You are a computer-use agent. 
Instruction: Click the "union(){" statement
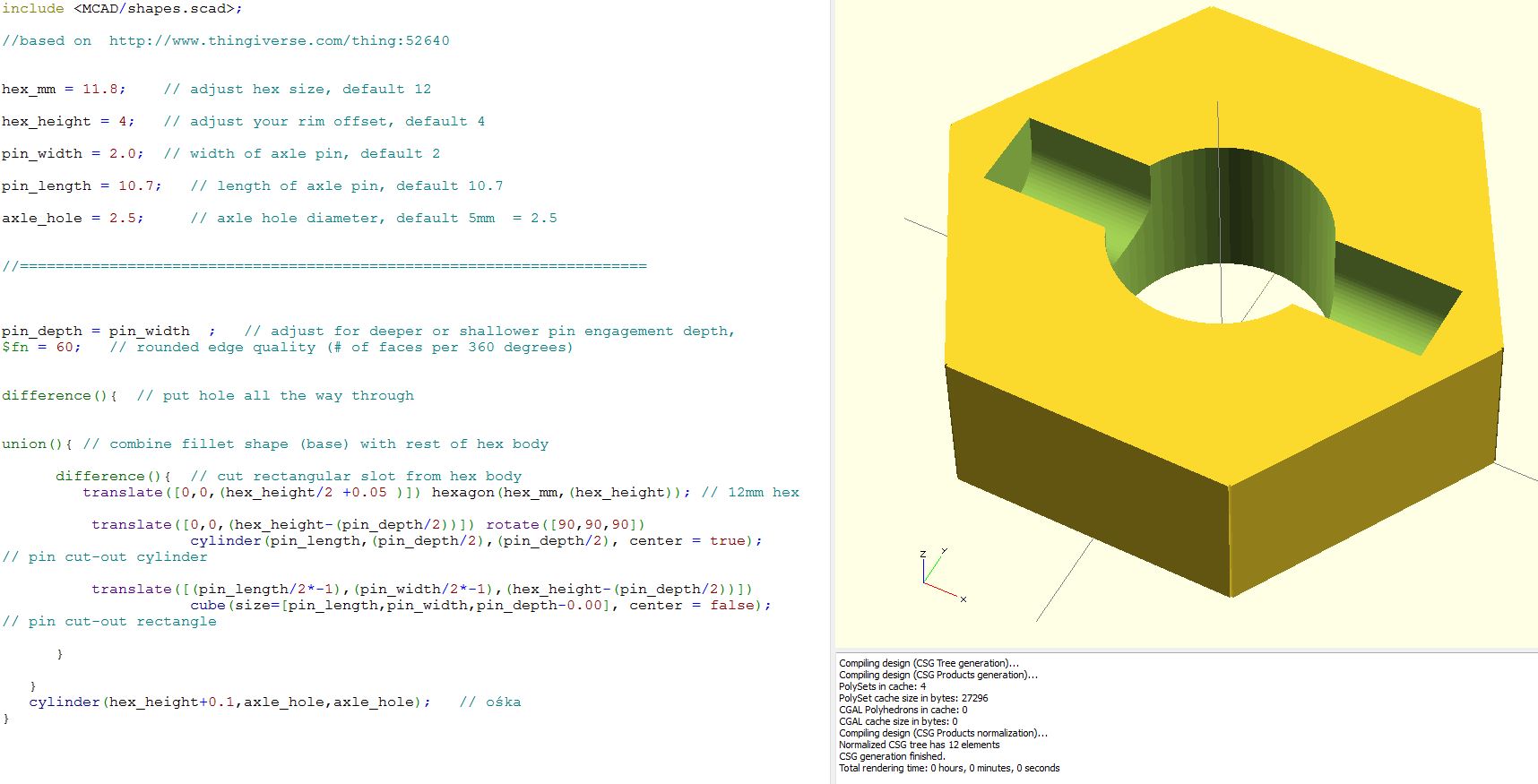[x=37, y=444]
